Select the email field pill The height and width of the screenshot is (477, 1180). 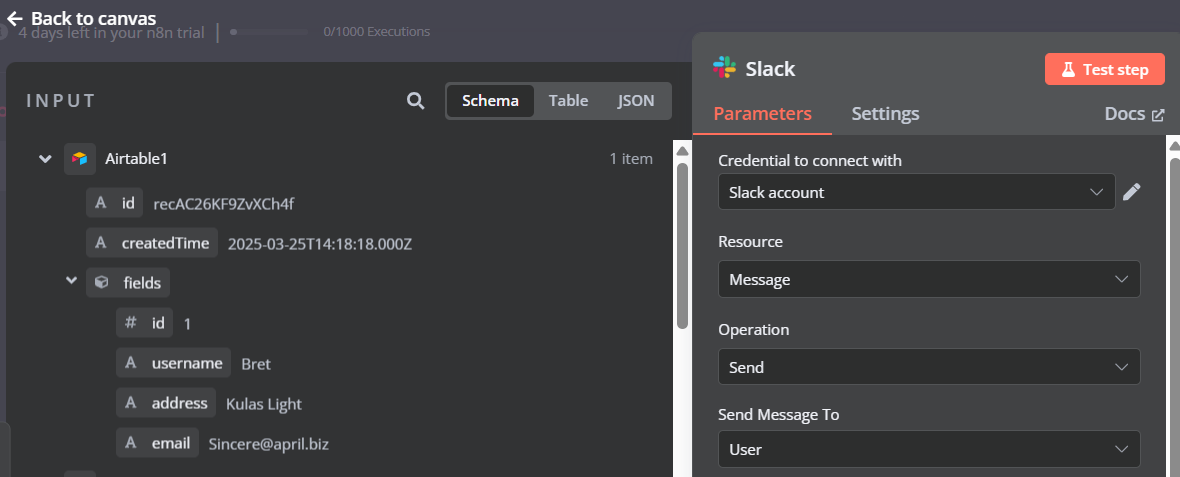pyautogui.click(x=157, y=443)
